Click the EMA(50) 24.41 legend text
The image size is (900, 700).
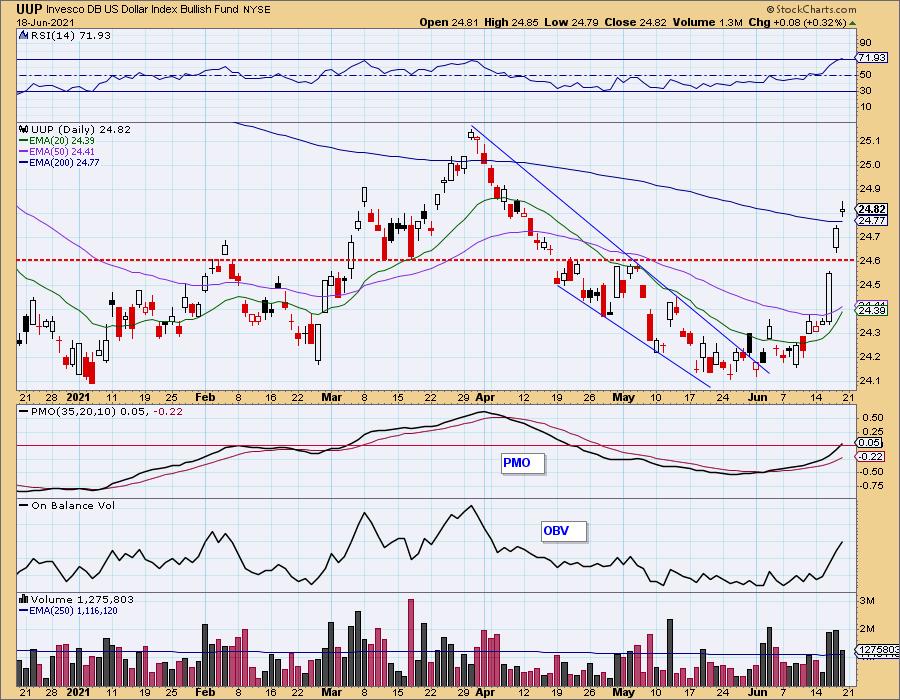click(62, 151)
